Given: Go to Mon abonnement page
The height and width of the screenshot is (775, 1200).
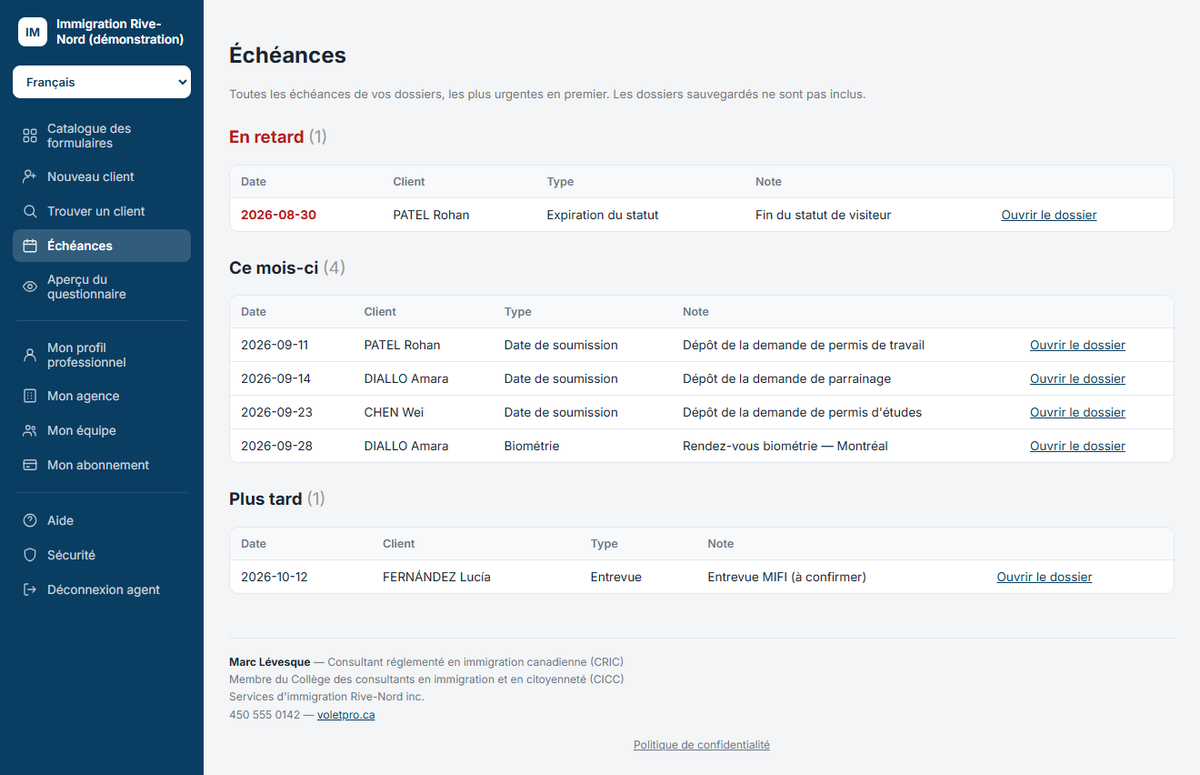Looking at the screenshot, I should pos(102,465).
